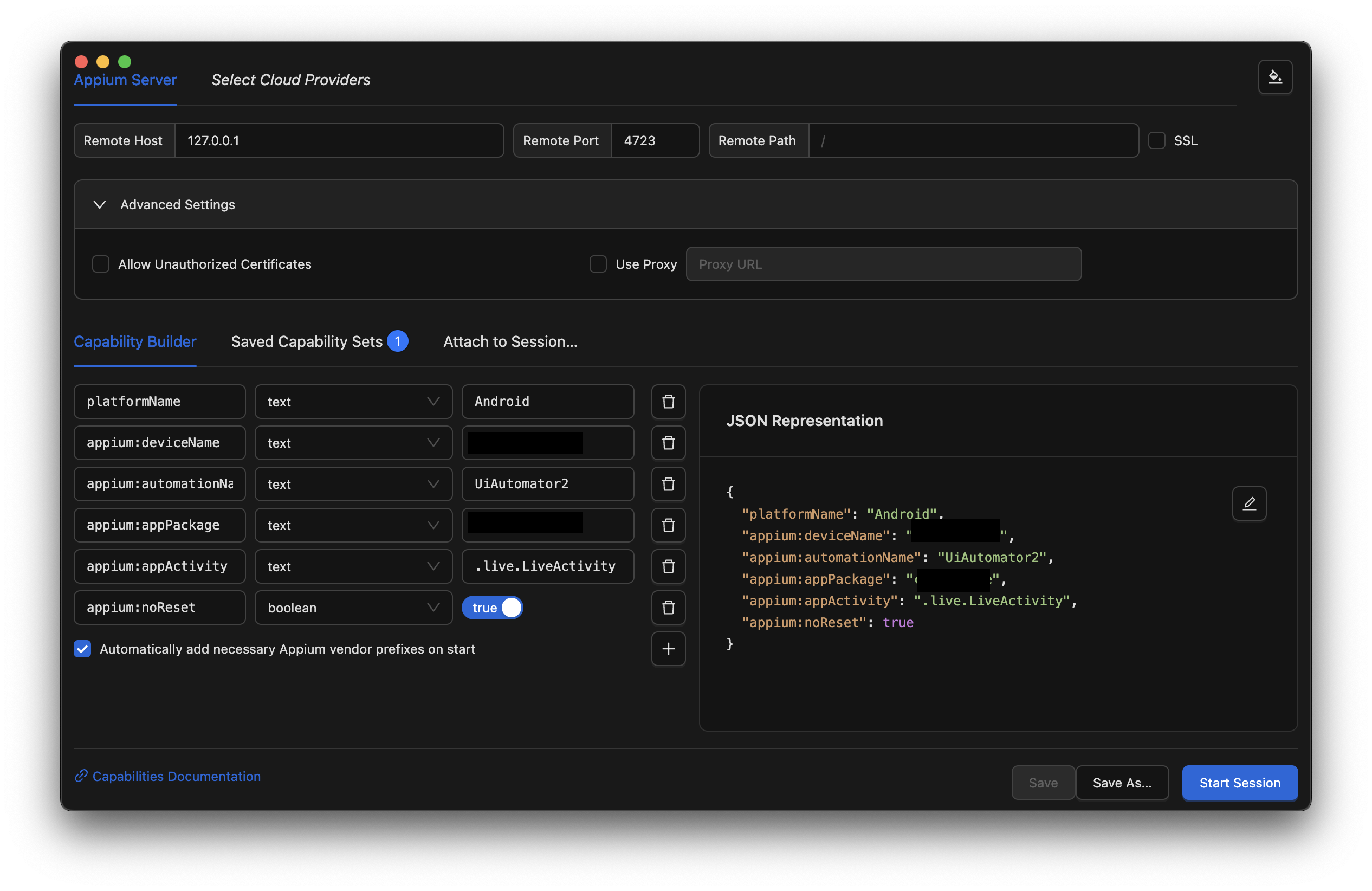Open the Select Cloud Providers tab
This screenshot has height=891, width=1372.
(x=290, y=80)
